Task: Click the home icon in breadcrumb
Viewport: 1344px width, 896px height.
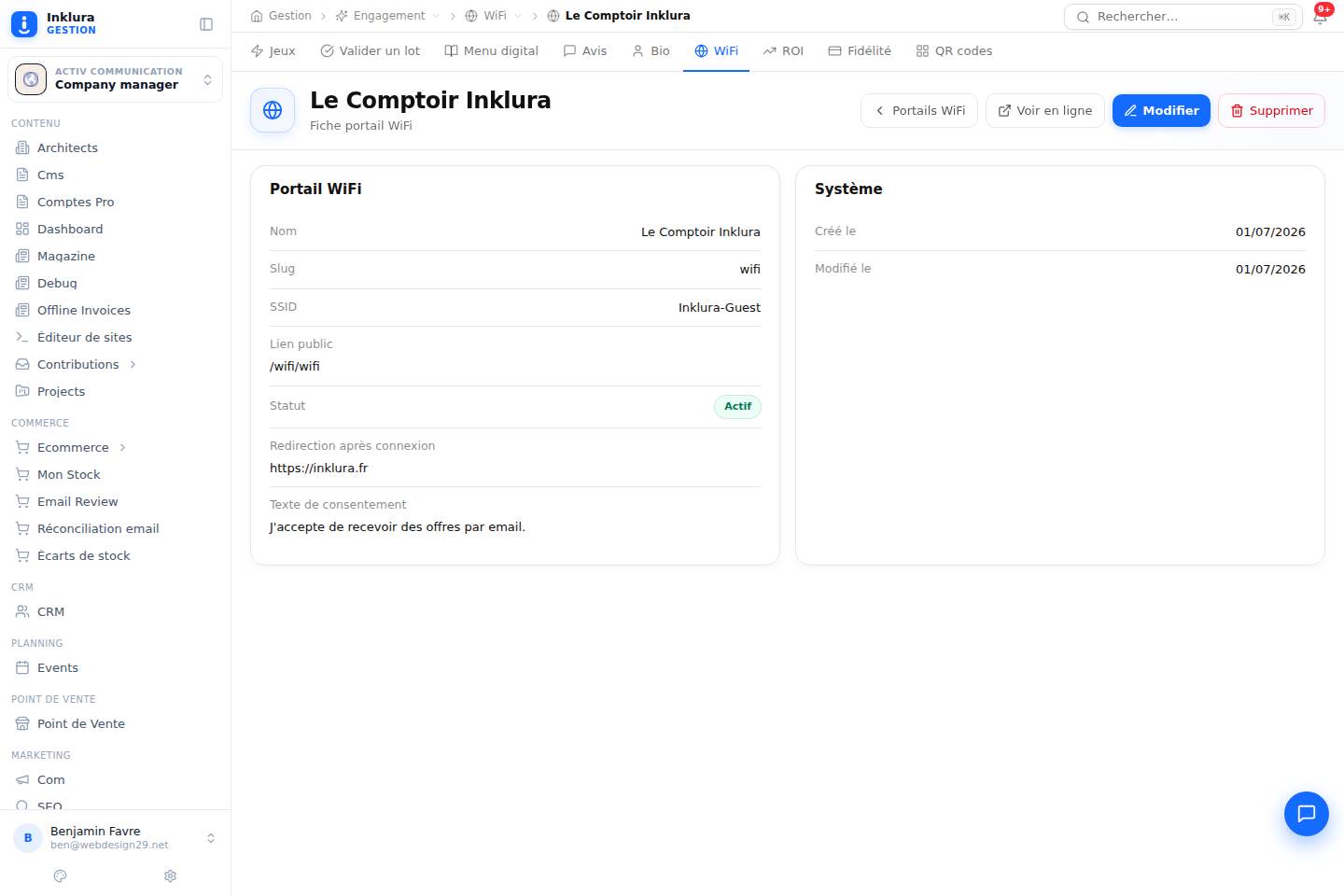Action: click(x=257, y=16)
